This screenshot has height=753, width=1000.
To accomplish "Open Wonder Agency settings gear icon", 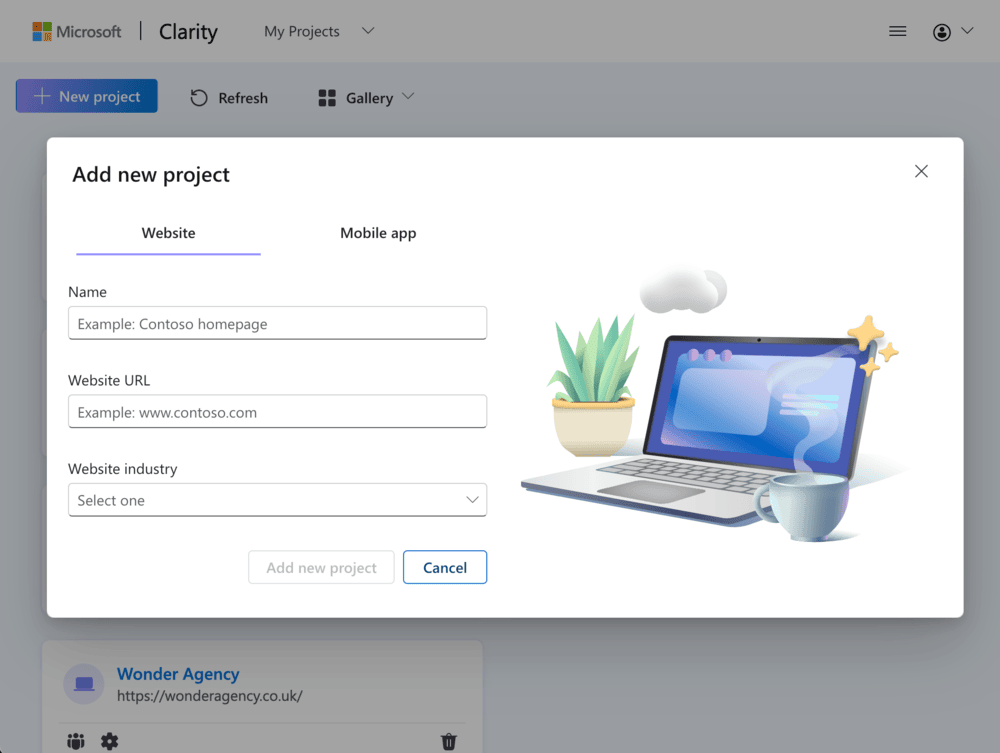I will coord(110,741).
